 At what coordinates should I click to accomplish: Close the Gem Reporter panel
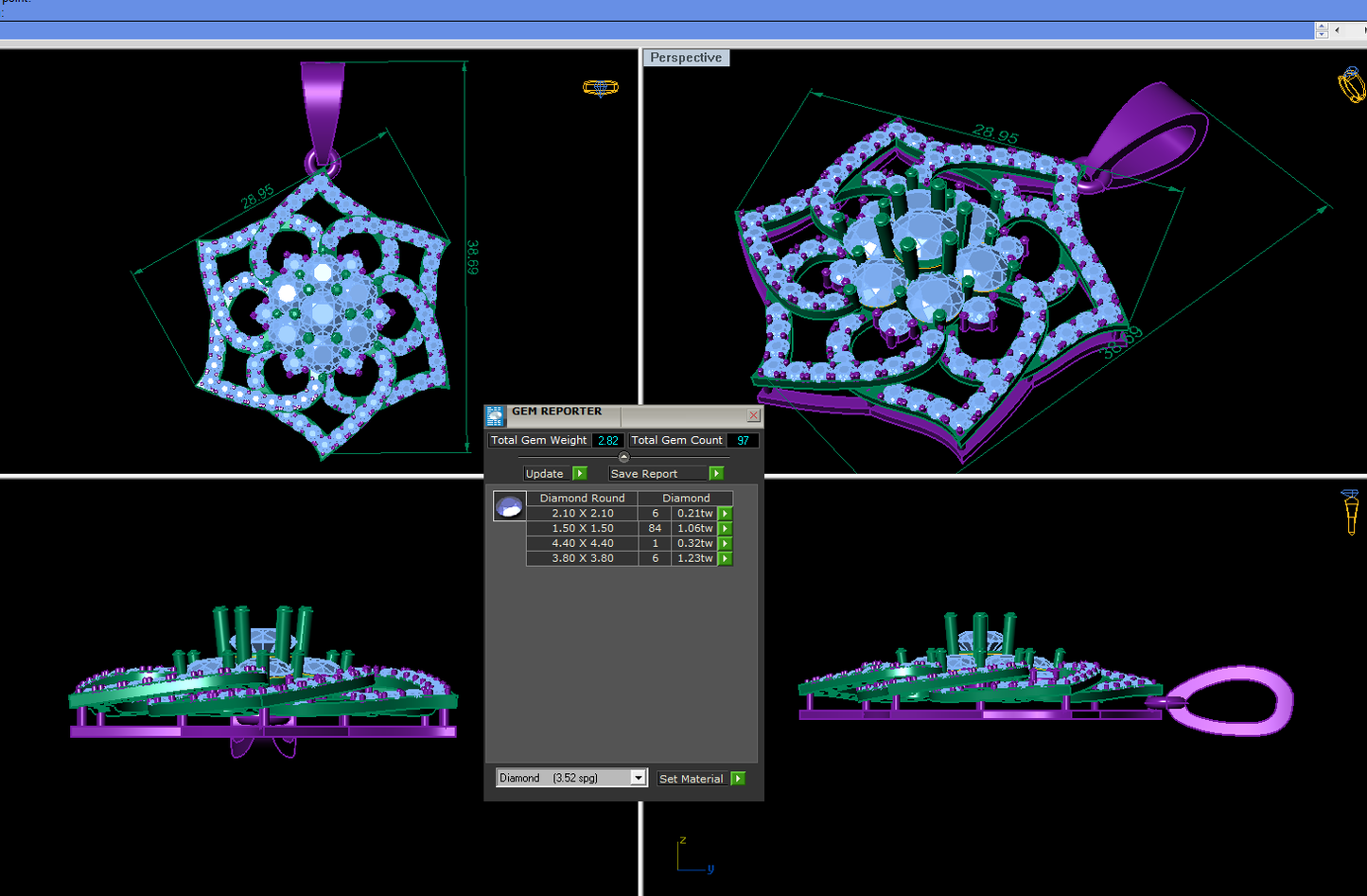pos(753,415)
